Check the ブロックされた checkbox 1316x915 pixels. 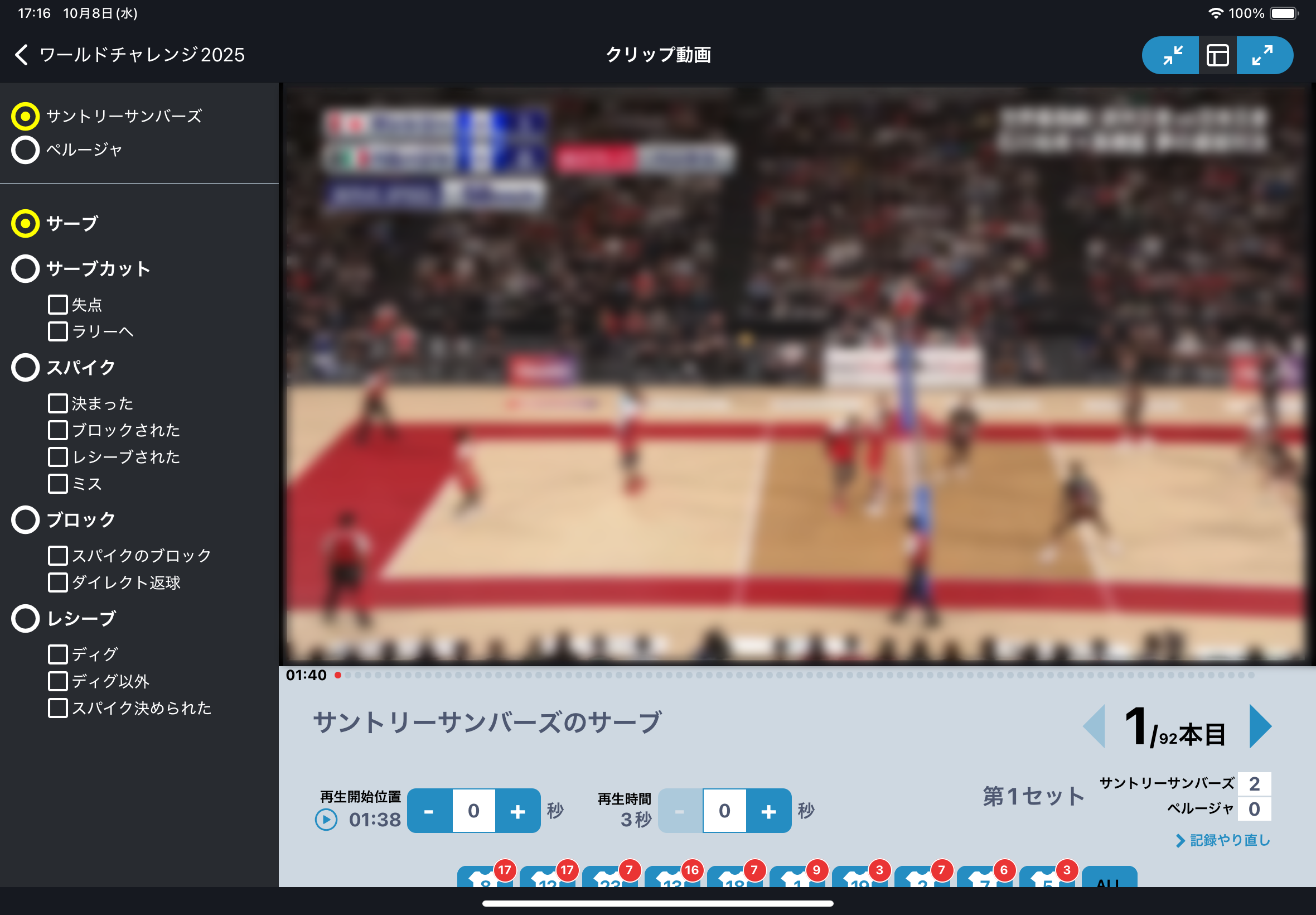tap(57, 430)
